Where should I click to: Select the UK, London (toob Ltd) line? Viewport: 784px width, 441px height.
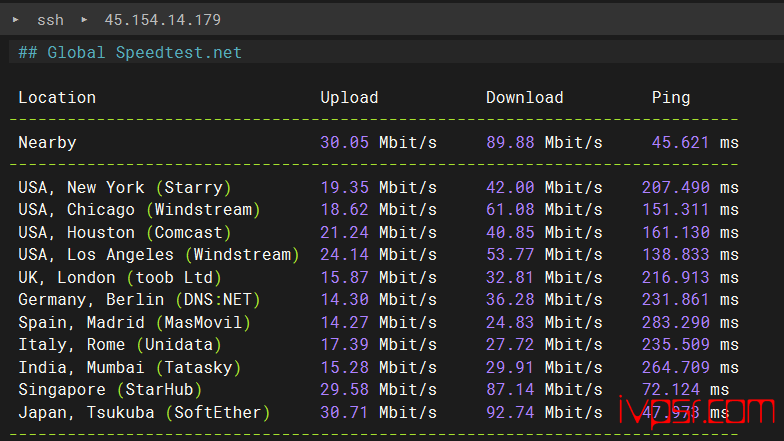pyautogui.click(x=120, y=277)
